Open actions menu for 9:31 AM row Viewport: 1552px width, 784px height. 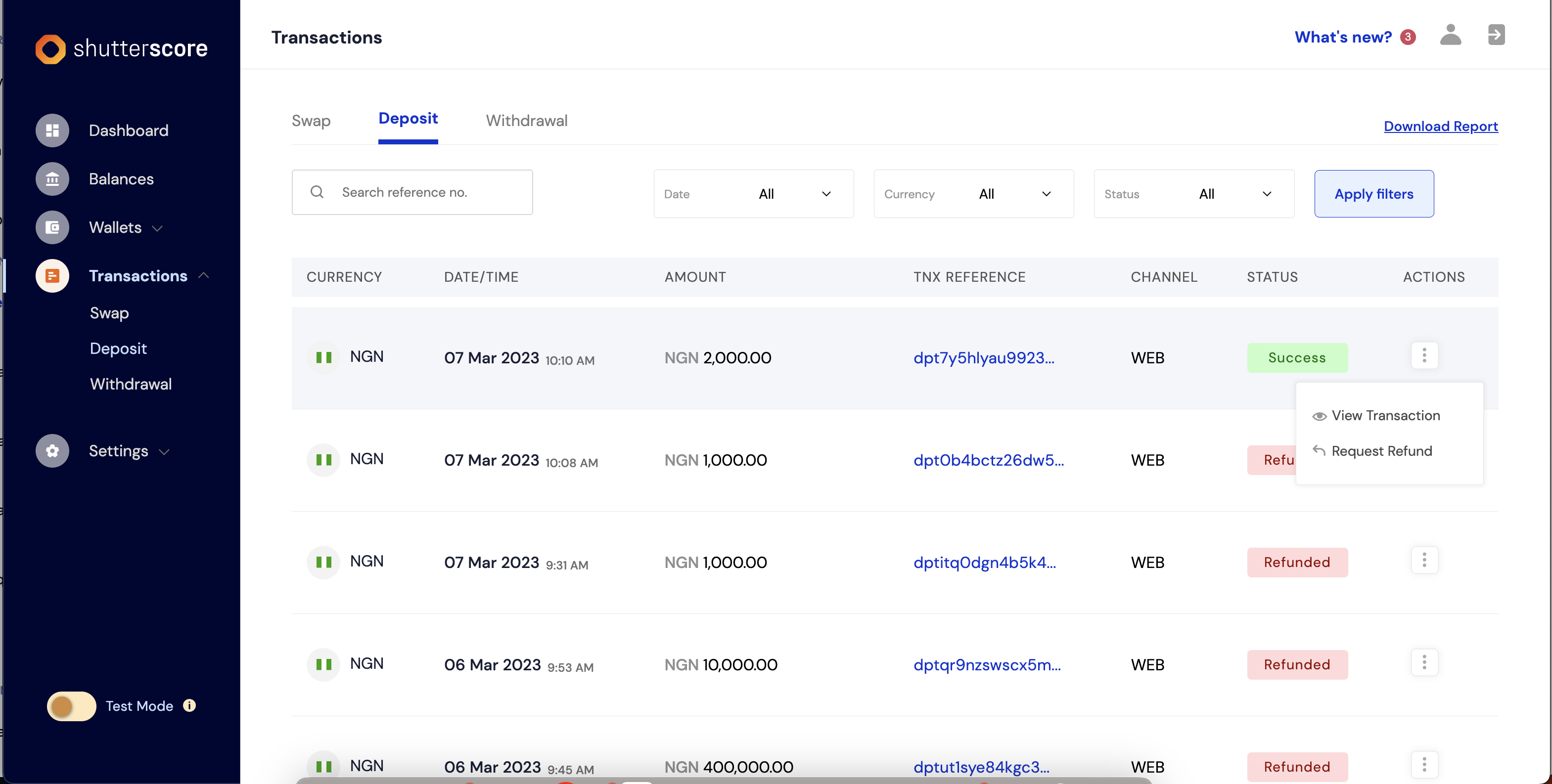(x=1424, y=561)
